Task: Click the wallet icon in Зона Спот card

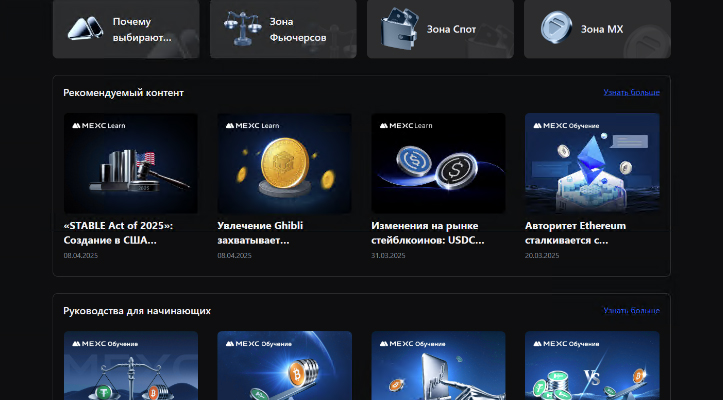Action: pos(400,28)
